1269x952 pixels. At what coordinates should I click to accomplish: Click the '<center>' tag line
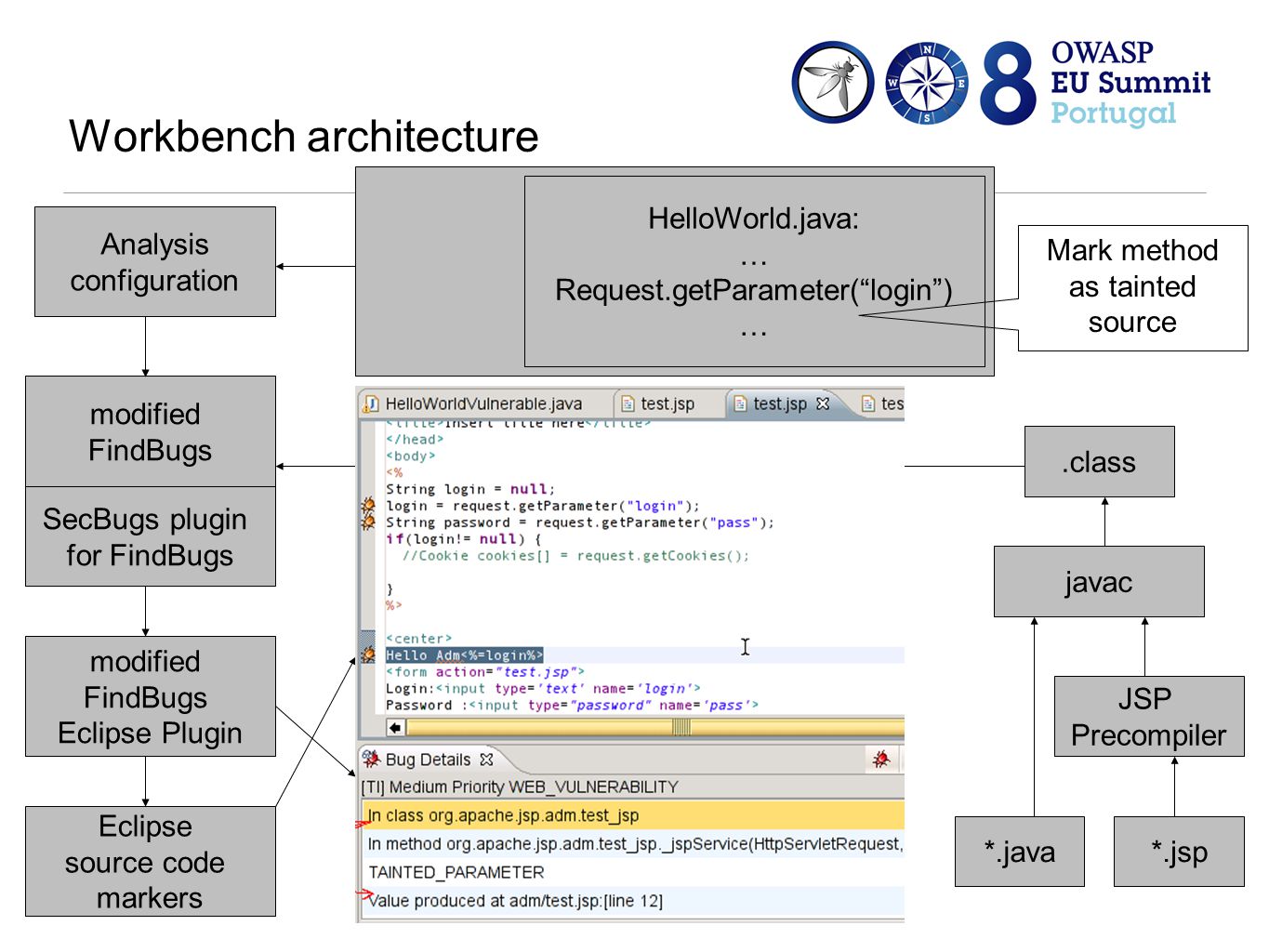tap(418, 639)
